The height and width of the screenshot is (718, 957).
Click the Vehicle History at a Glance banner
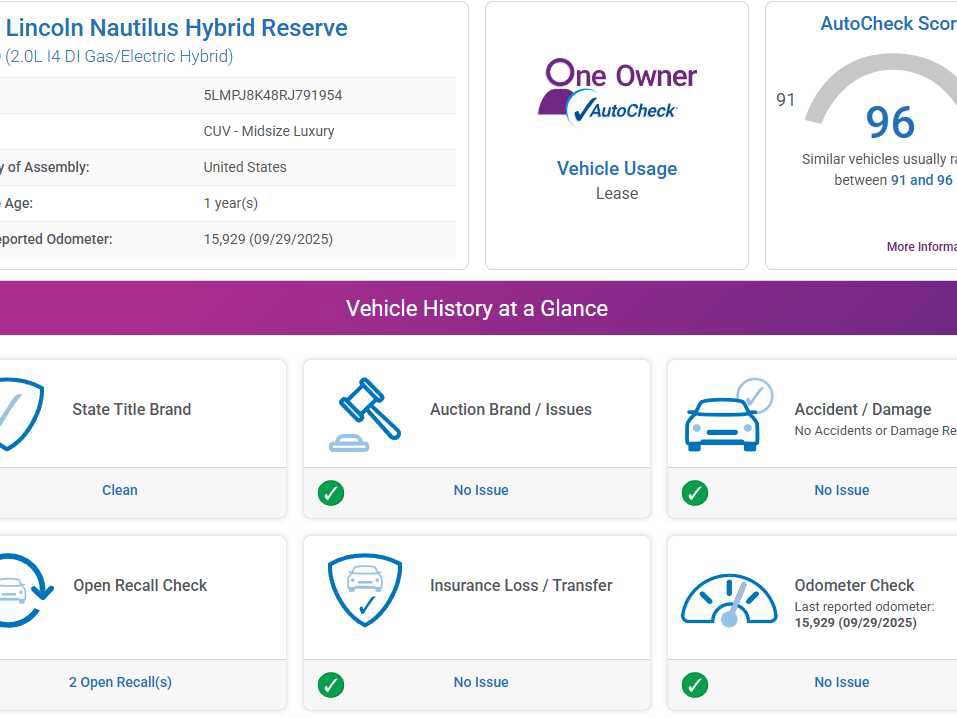coord(477,308)
